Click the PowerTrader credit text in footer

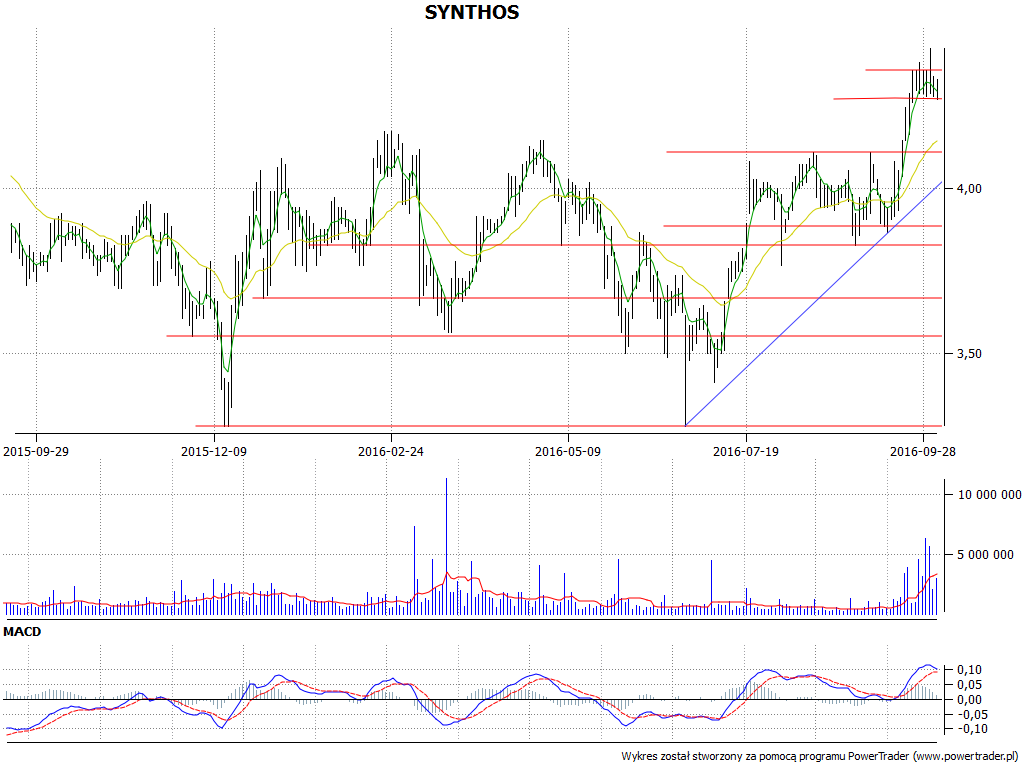tap(820, 756)
